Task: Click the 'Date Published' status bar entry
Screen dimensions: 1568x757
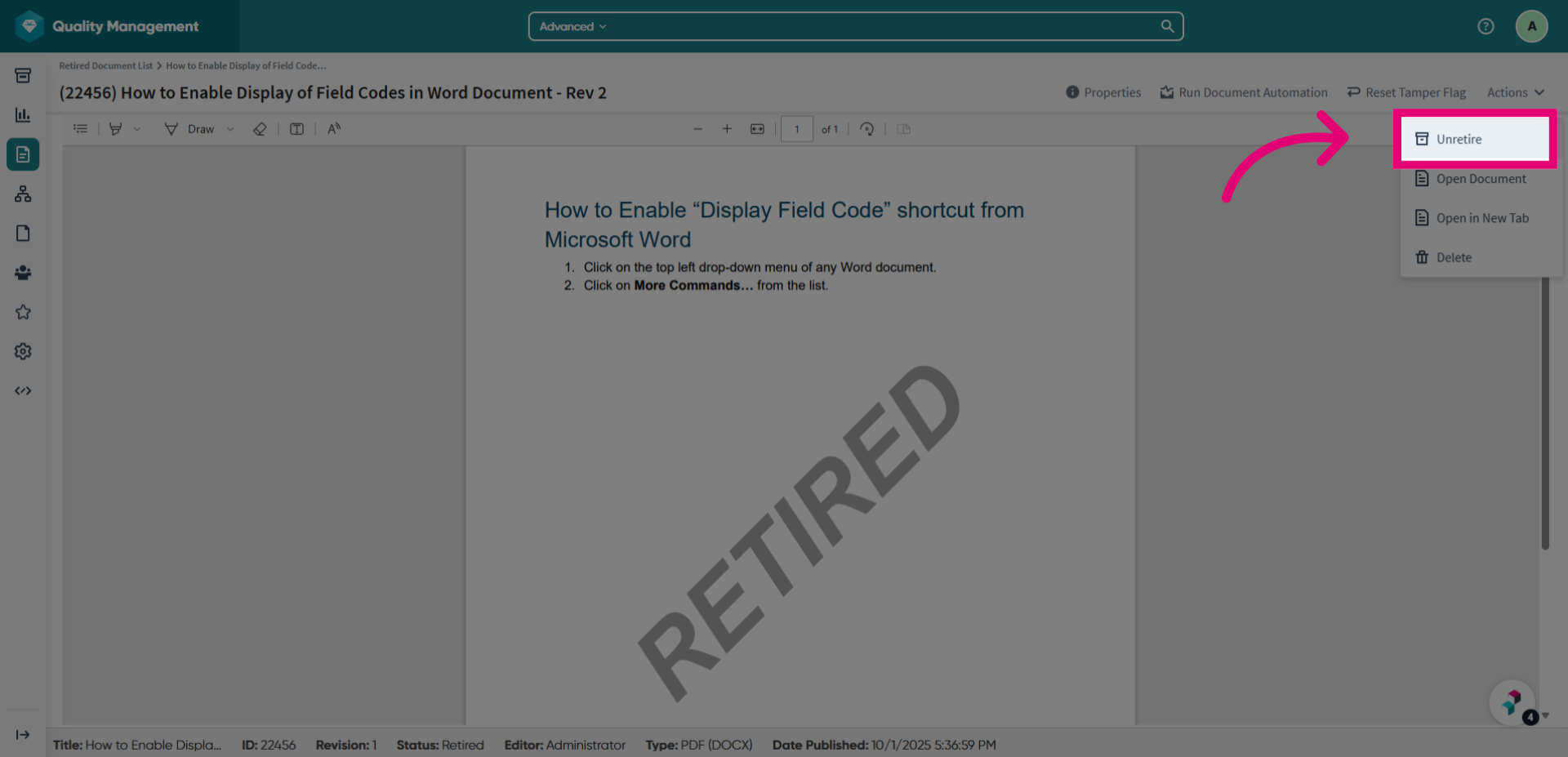Action: (x=884, y=745)
